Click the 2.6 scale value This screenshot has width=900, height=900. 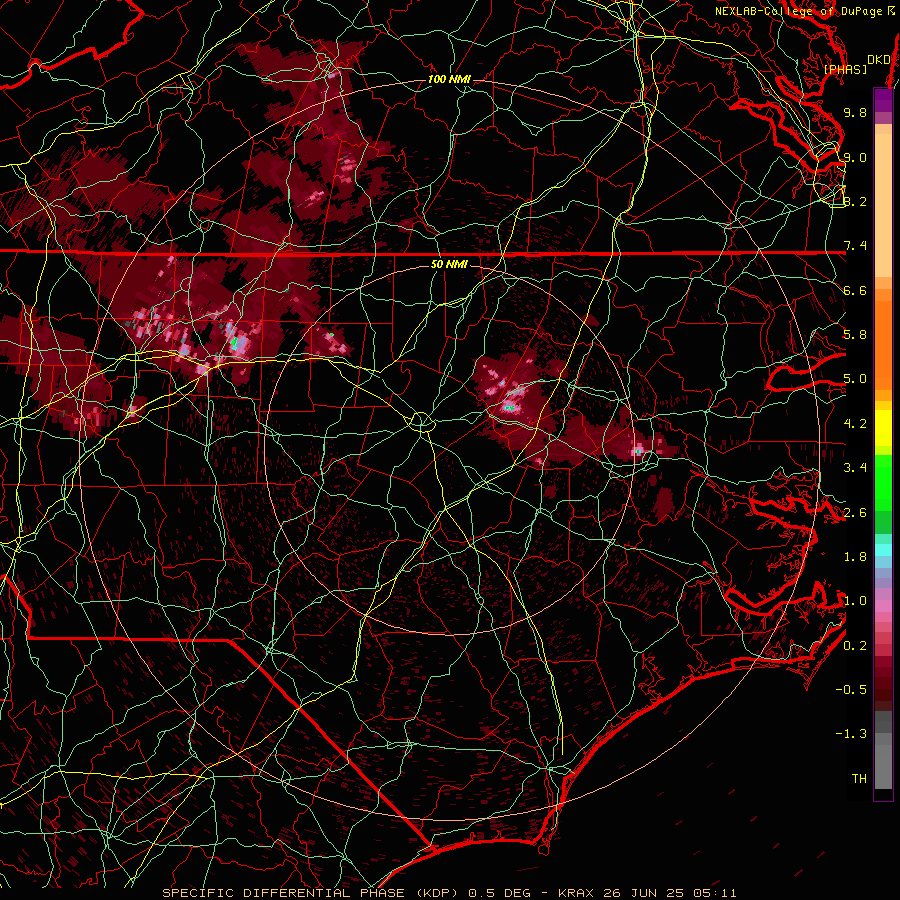pyautogui.click(x=855, y=513)
